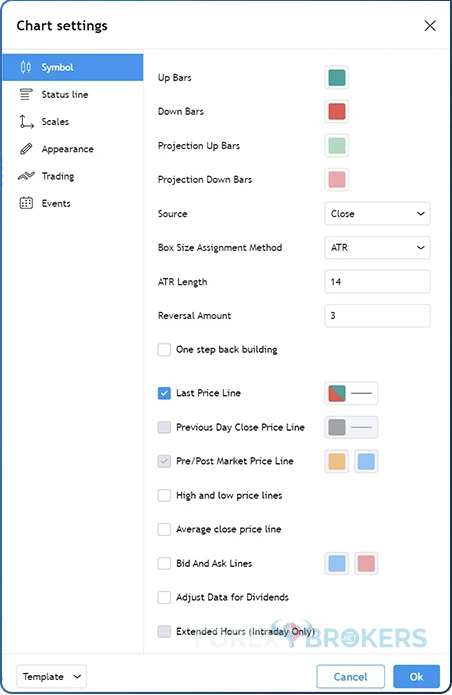Click the Appearance pencil icon

click(26, 149)
